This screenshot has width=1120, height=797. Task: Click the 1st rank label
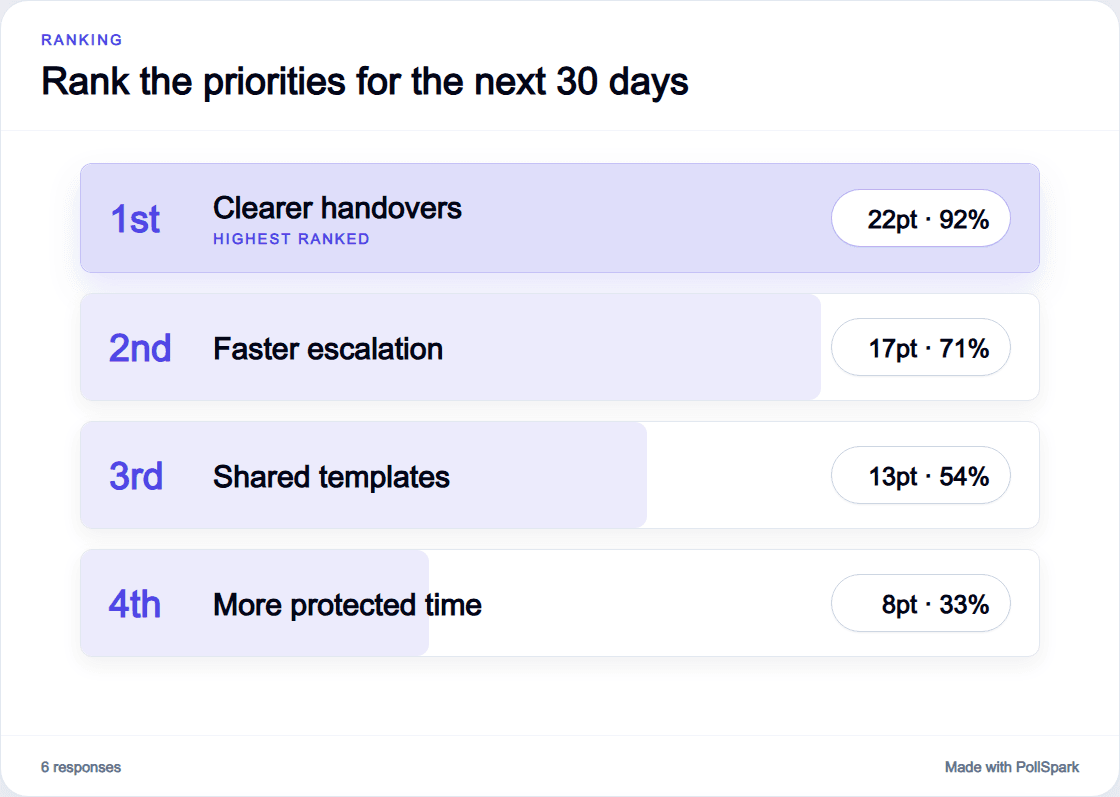(x=134, y=219)
